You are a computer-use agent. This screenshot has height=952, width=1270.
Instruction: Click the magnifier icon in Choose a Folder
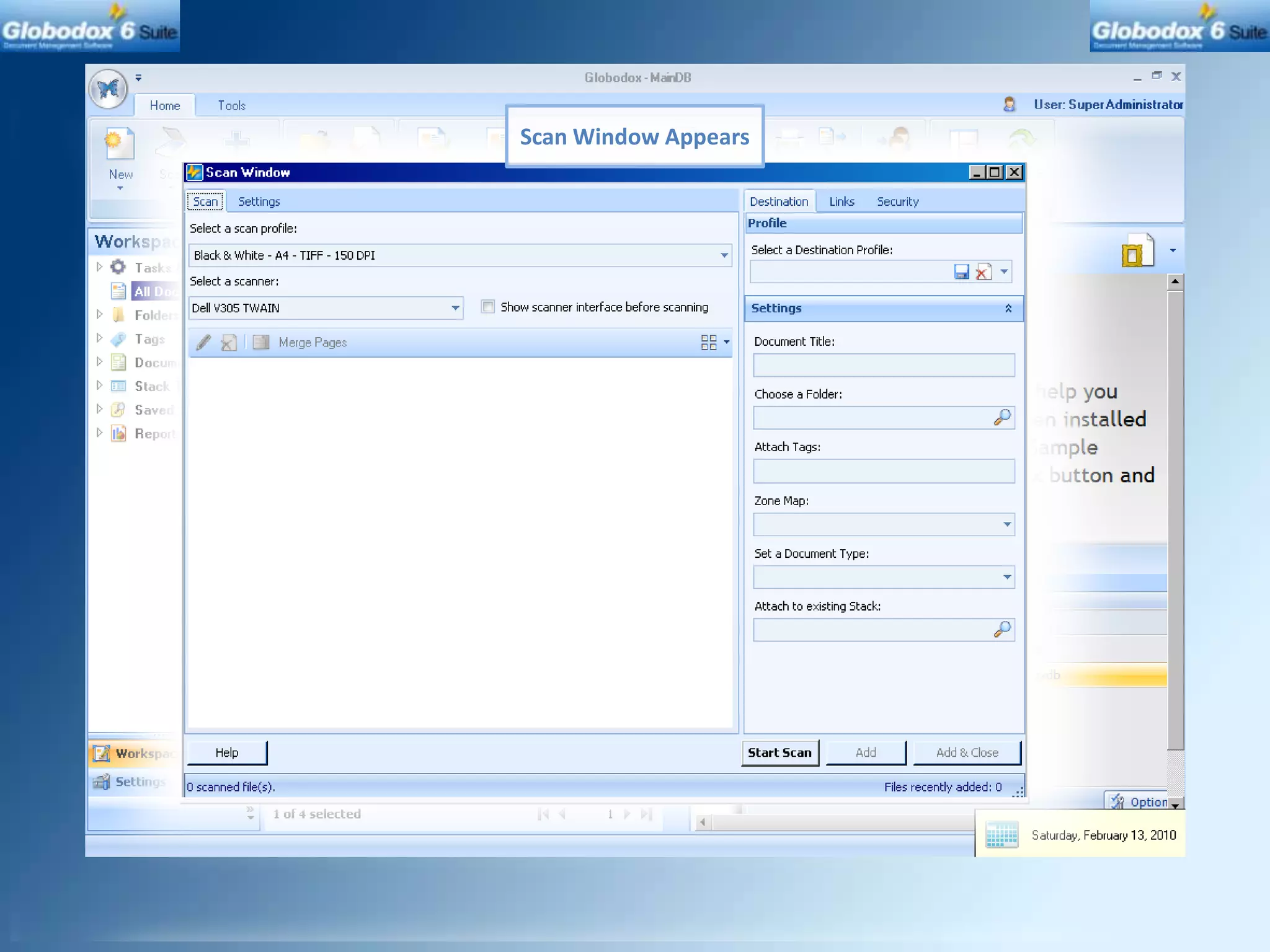click(1002, 418)
